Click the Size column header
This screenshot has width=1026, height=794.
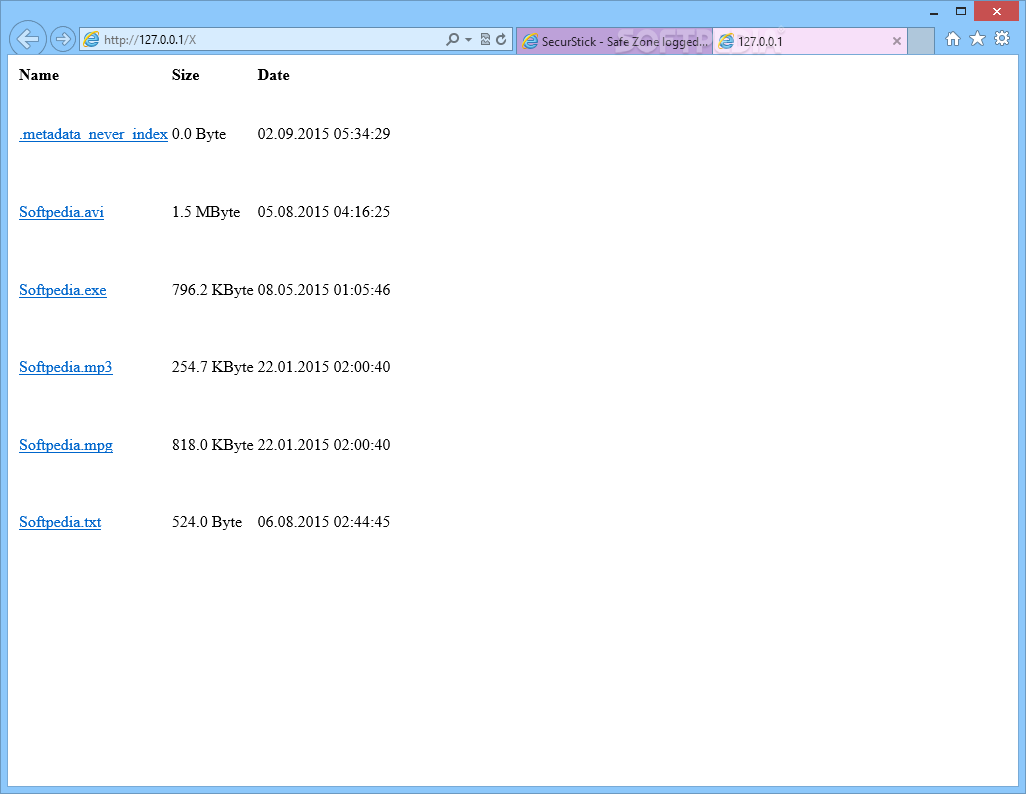[x=185, y=75]
